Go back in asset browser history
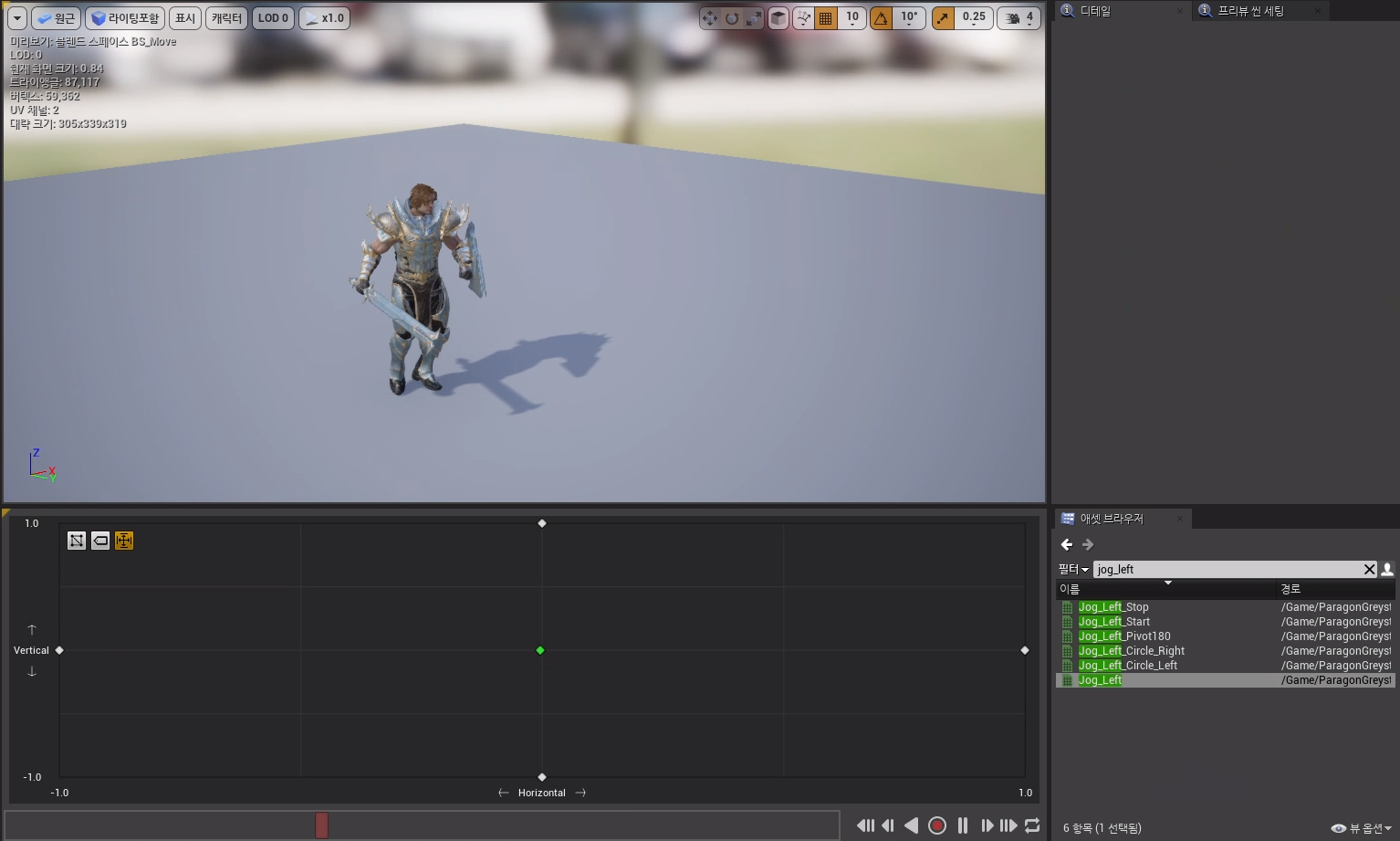The width and height of the screenshot is (1400, 841). [1066, 544]
